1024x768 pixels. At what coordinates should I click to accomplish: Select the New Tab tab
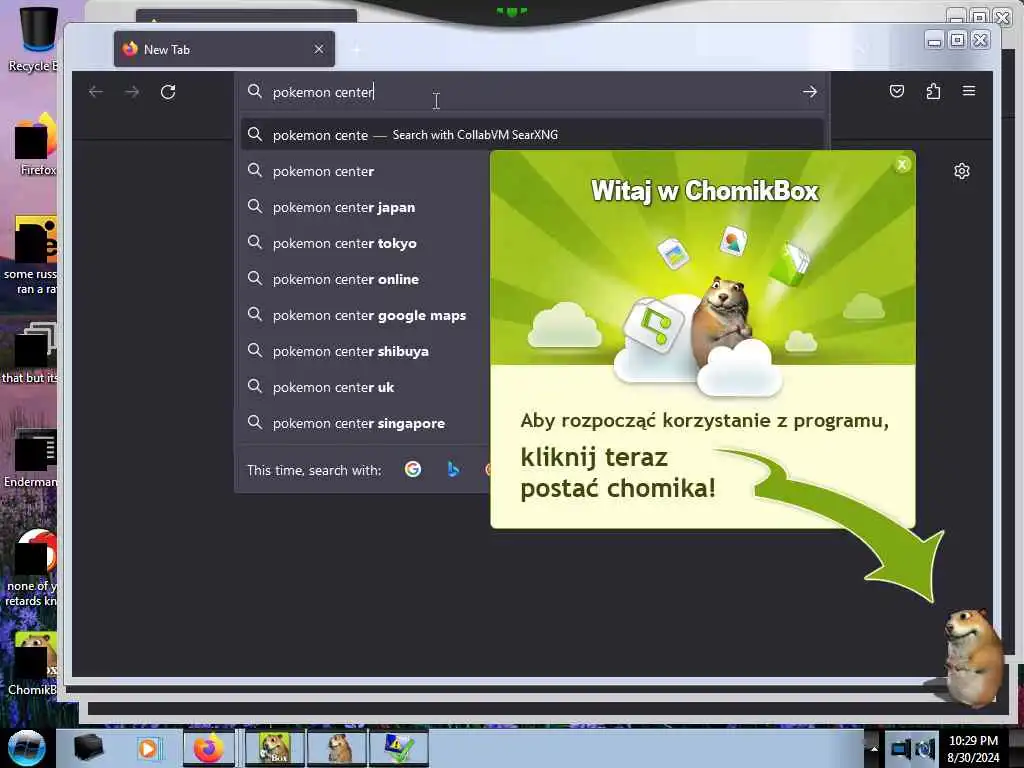(x=224, y=49)
